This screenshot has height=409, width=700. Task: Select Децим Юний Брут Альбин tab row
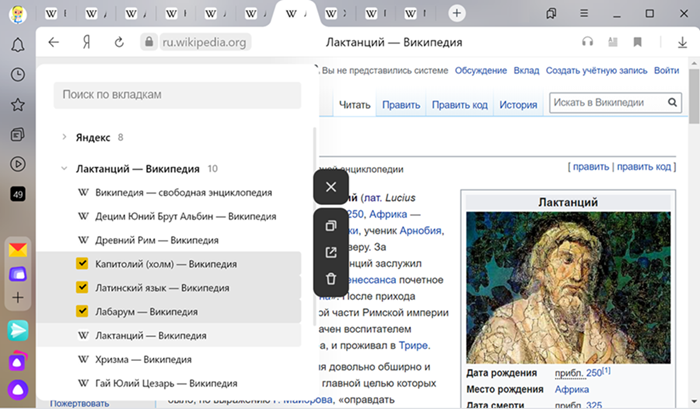pyautogui.click(x=169, y=216)
